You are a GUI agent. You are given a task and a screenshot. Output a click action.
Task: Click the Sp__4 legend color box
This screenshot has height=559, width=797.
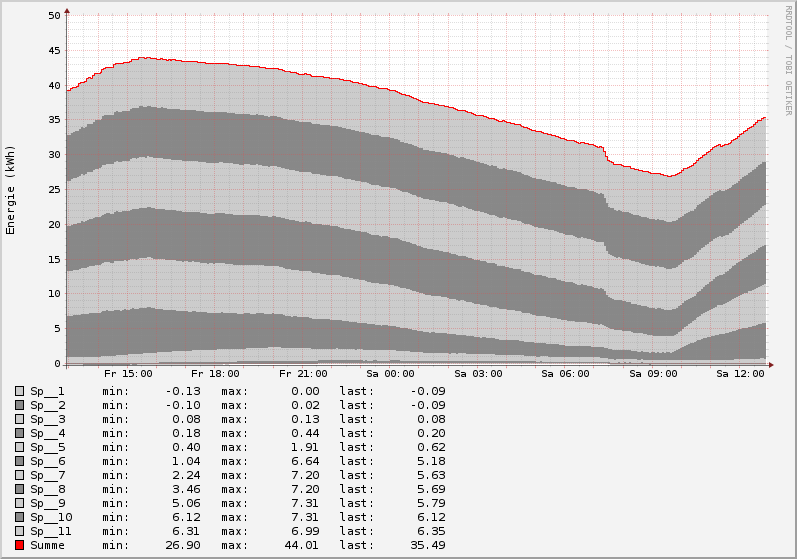[x=20, y=433]
